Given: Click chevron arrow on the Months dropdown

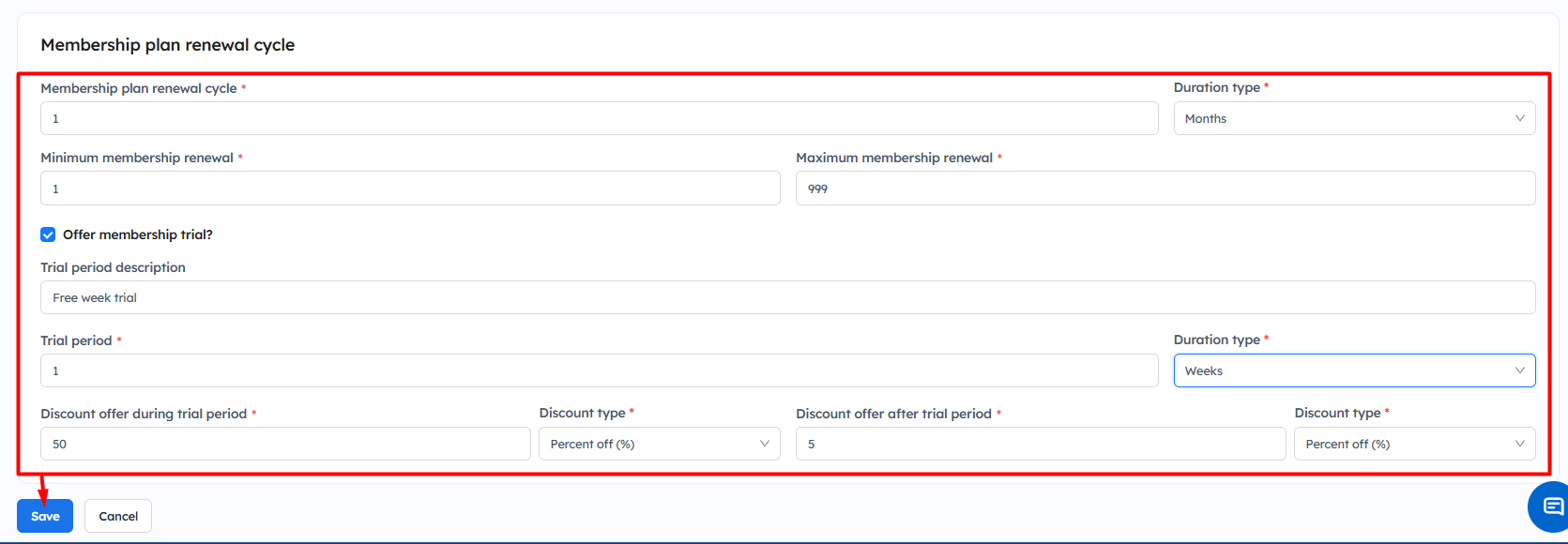Looking at the screenshot, I should point(1519,118).
